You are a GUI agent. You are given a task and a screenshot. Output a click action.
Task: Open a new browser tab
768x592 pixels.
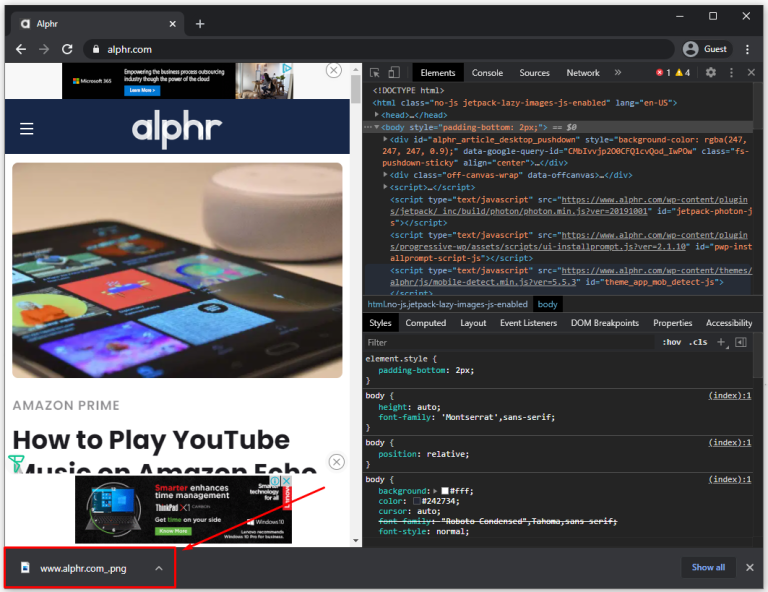[200, 24]
